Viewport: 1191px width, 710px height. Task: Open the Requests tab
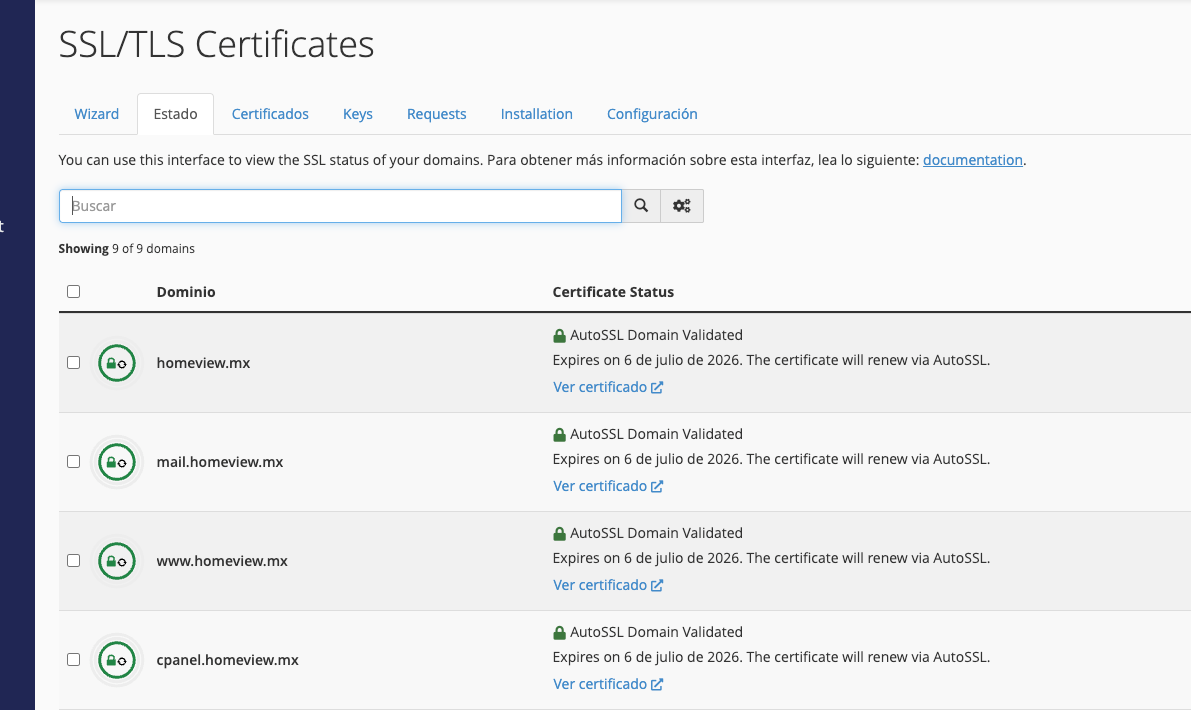436,114
